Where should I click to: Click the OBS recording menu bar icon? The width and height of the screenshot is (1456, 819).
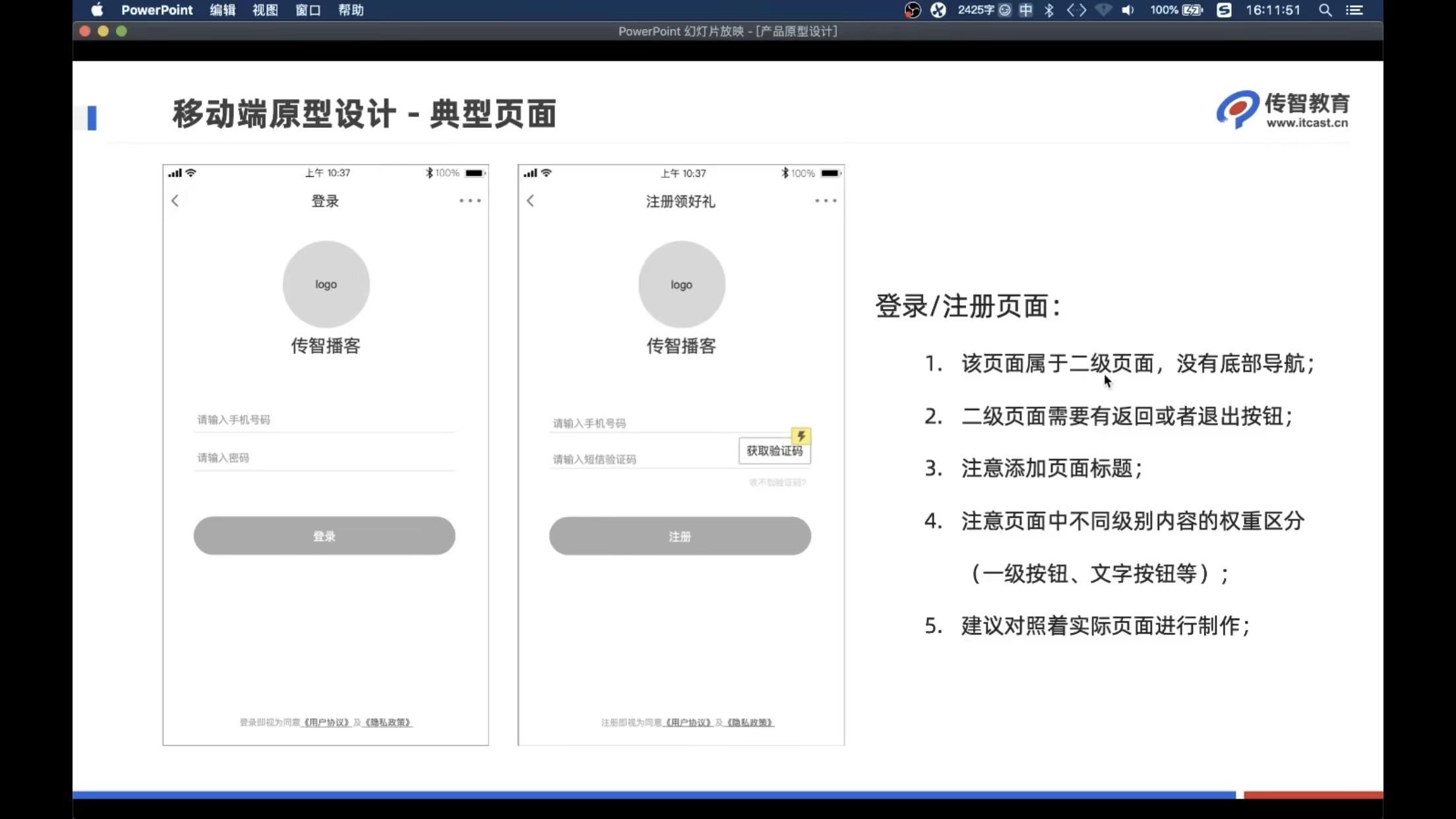coord(912,10)
